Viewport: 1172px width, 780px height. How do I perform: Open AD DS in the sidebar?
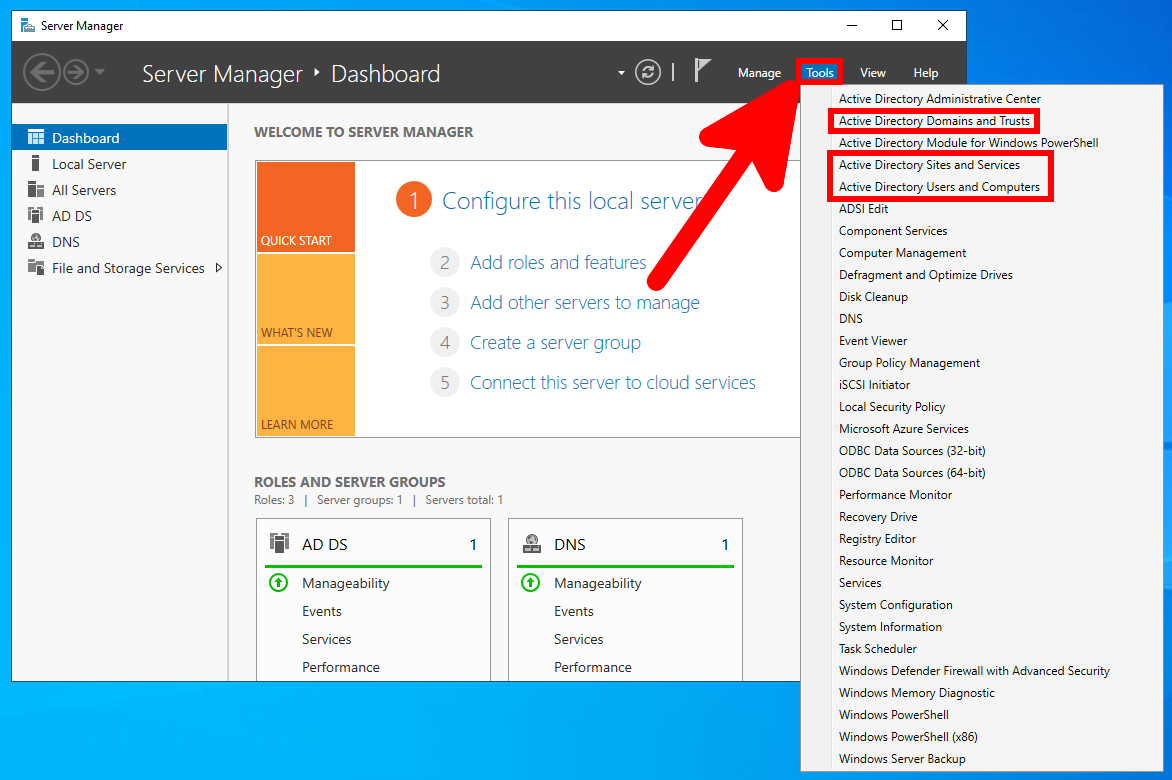tap(71, 216)
